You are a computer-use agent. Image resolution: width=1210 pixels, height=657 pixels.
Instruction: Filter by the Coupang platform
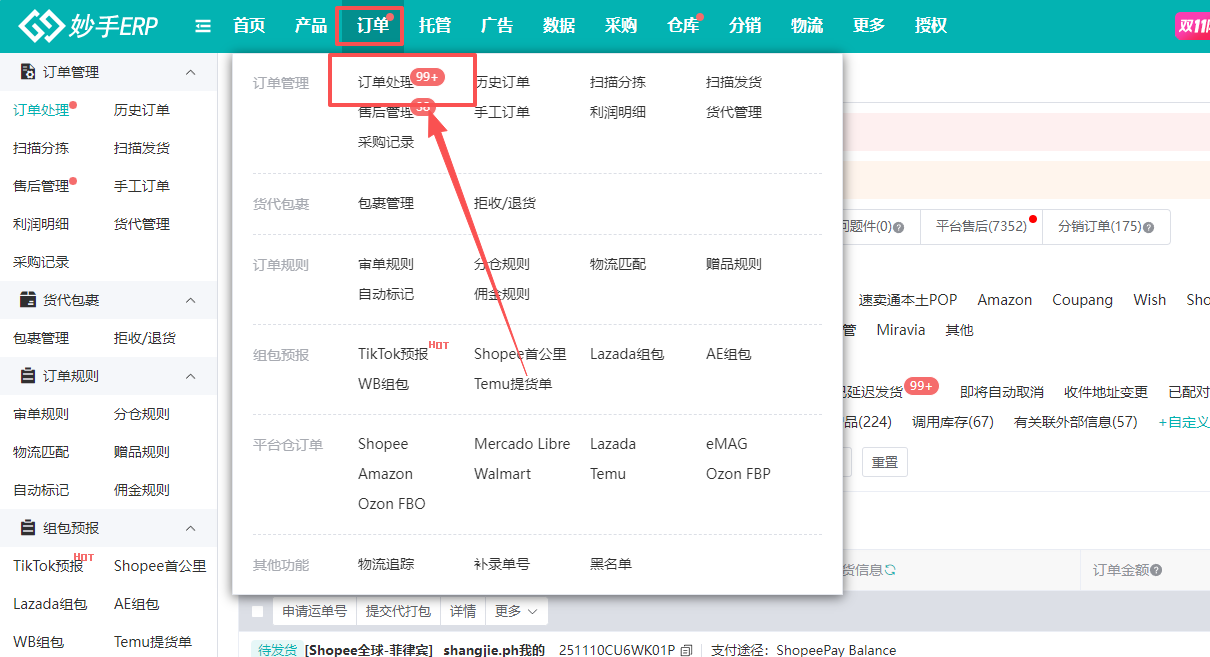coord(1082,300)
